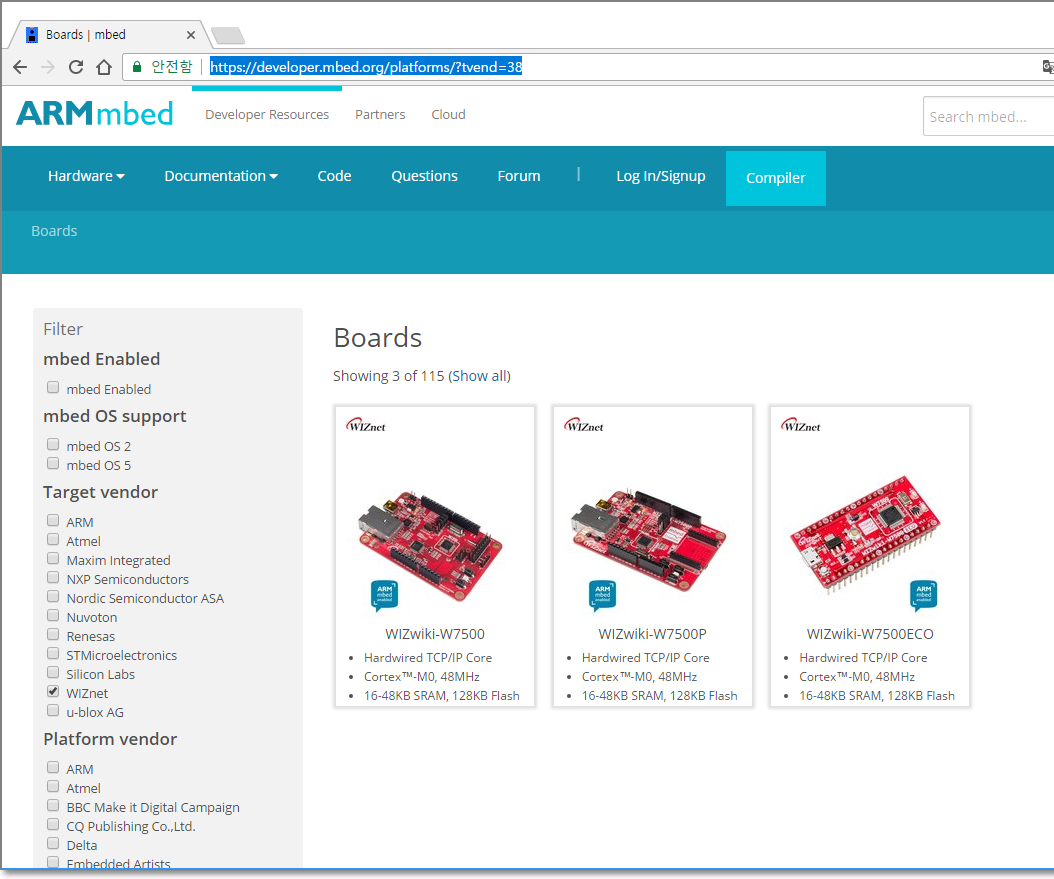This screenshot has width=1054, height=879.
Task: Click mbed enabled badge on WIZwiki-W7500P
Action: [x=602, y=595]
